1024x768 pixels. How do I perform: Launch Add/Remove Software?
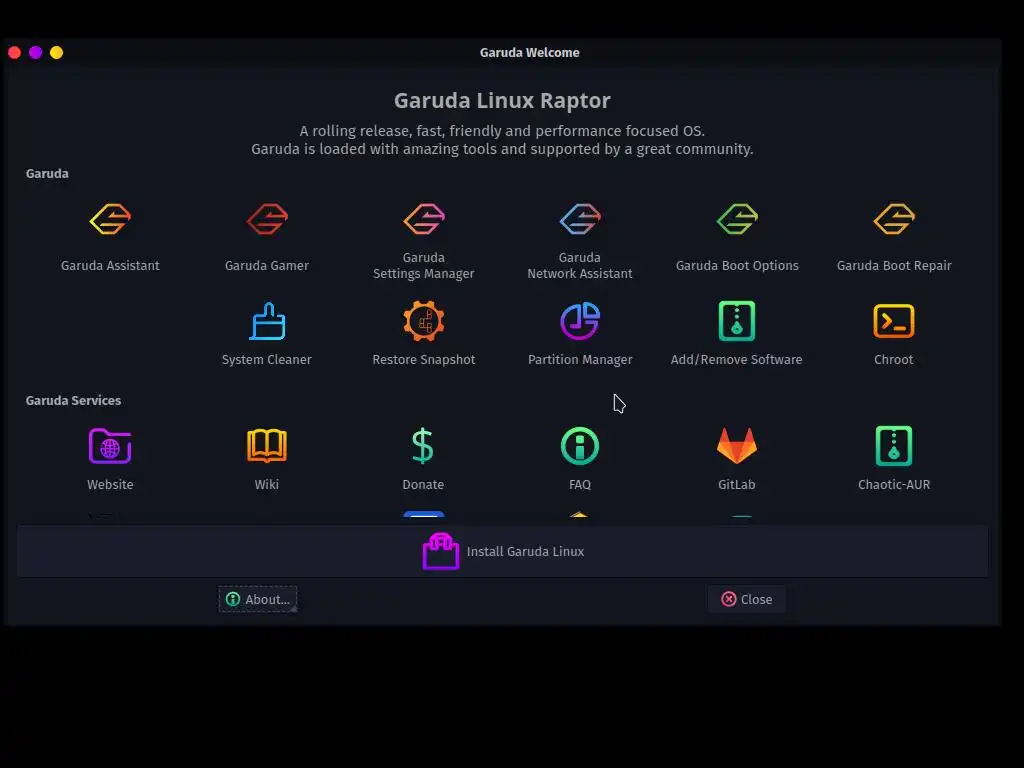click(x=737, y=321)
